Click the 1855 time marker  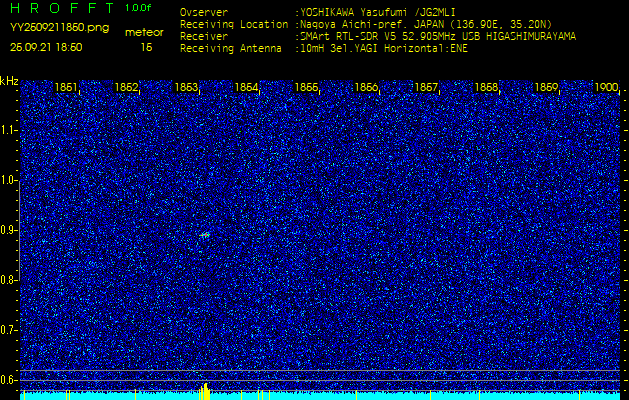pos(306,87)
